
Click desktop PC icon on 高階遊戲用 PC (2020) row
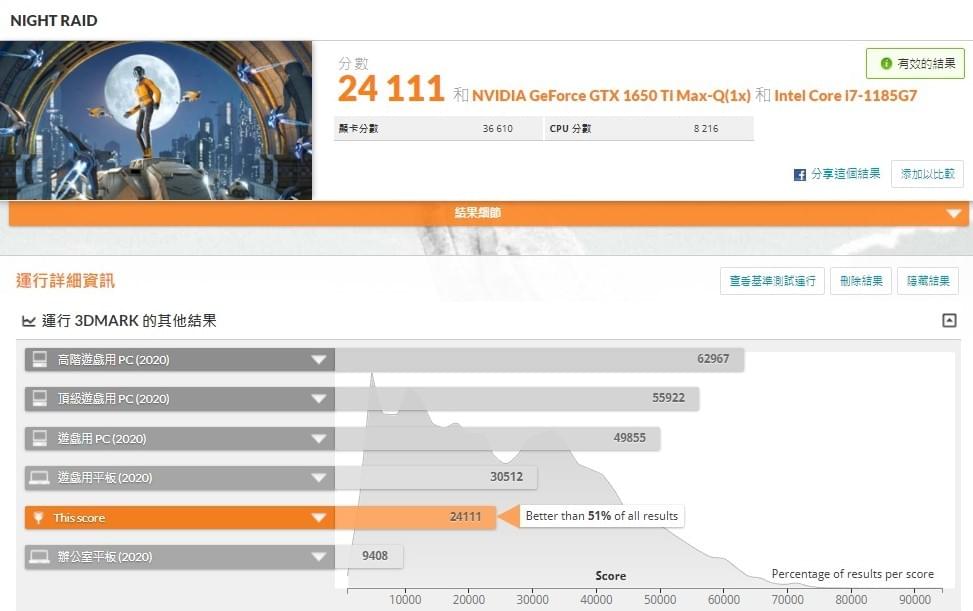tap(40, 359)
